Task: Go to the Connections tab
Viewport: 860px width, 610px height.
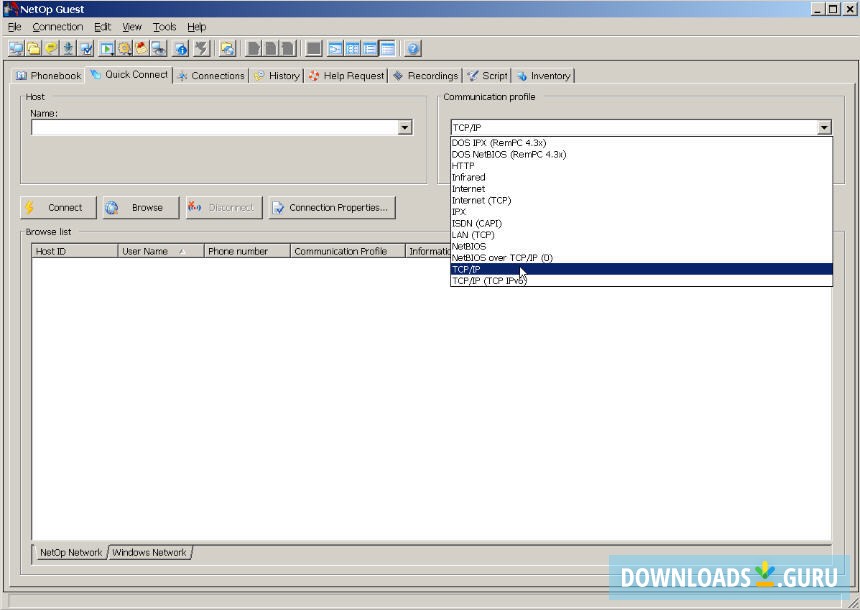Action: point(211,76)
